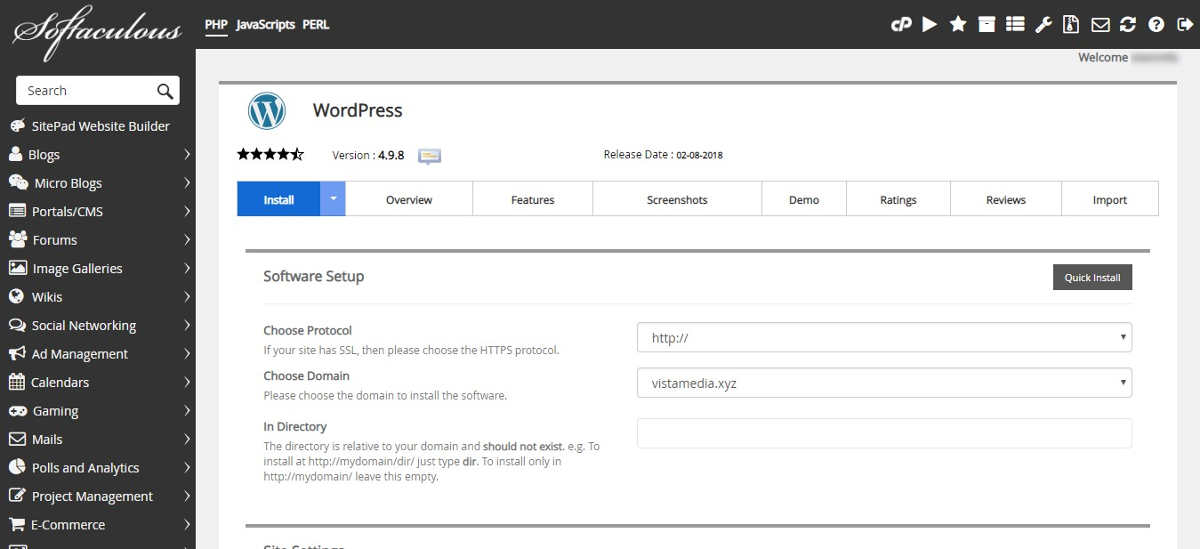Open the wrench settings icon
1200x549 pixels.
(x=1043, y=25)
